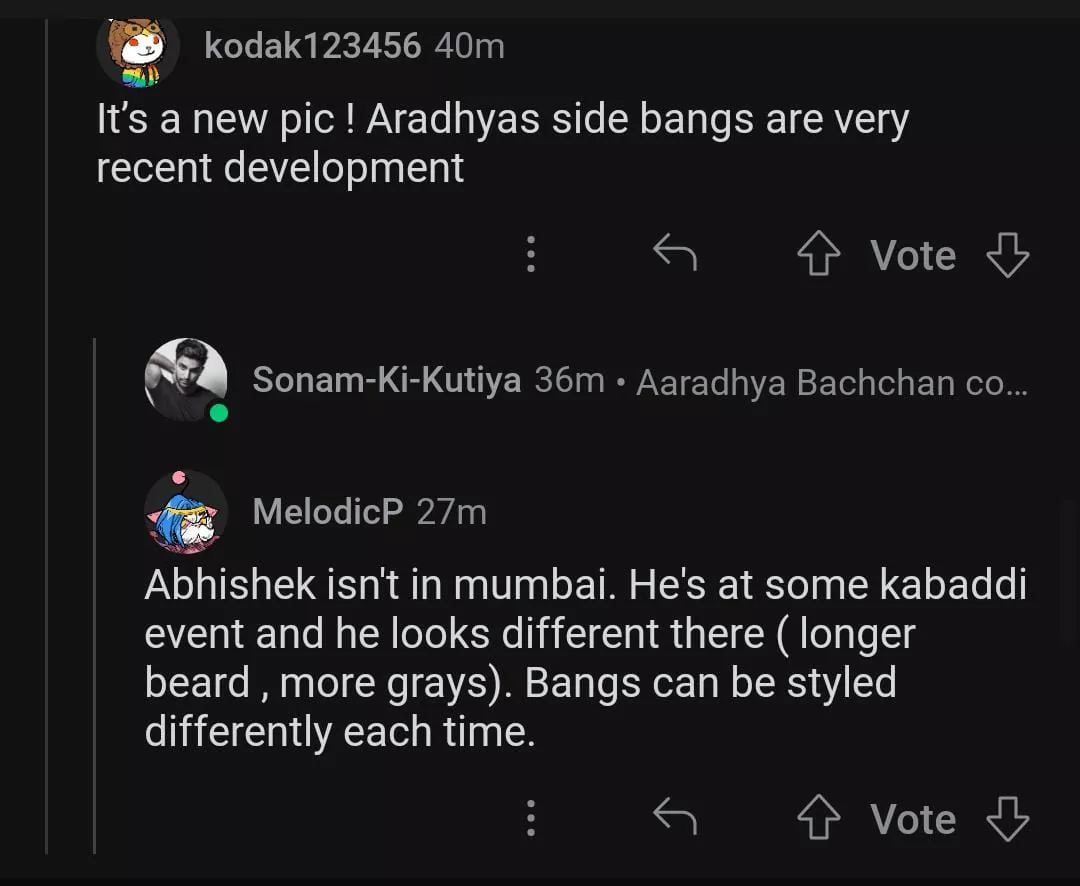The image size is (1080, 886).
Task: Go to the kodak123456 user profile
Action: pos(312,46)
